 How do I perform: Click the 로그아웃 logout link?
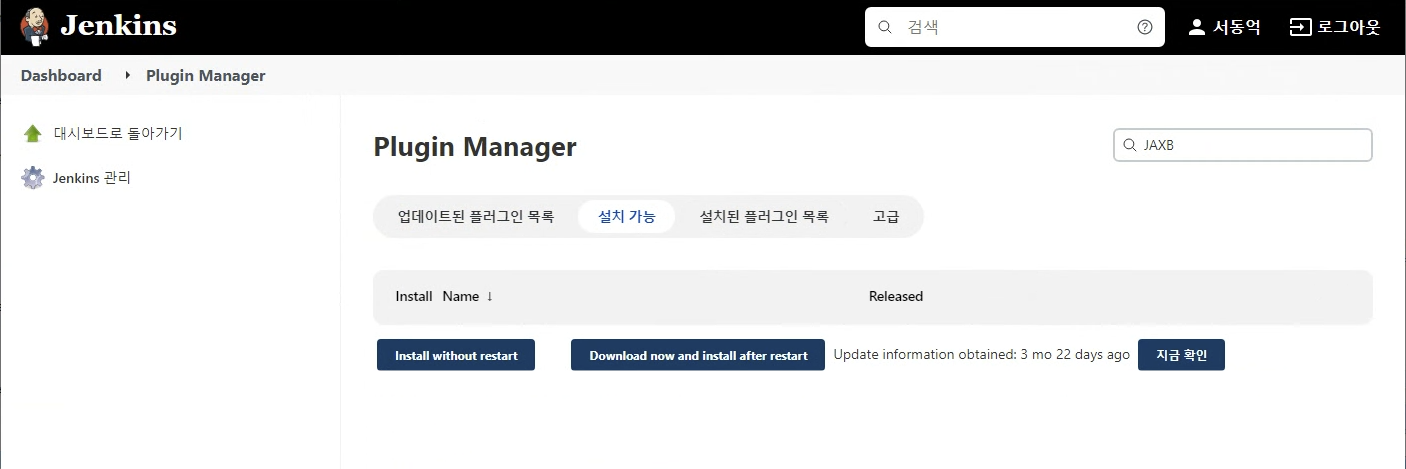point(1349,27)
